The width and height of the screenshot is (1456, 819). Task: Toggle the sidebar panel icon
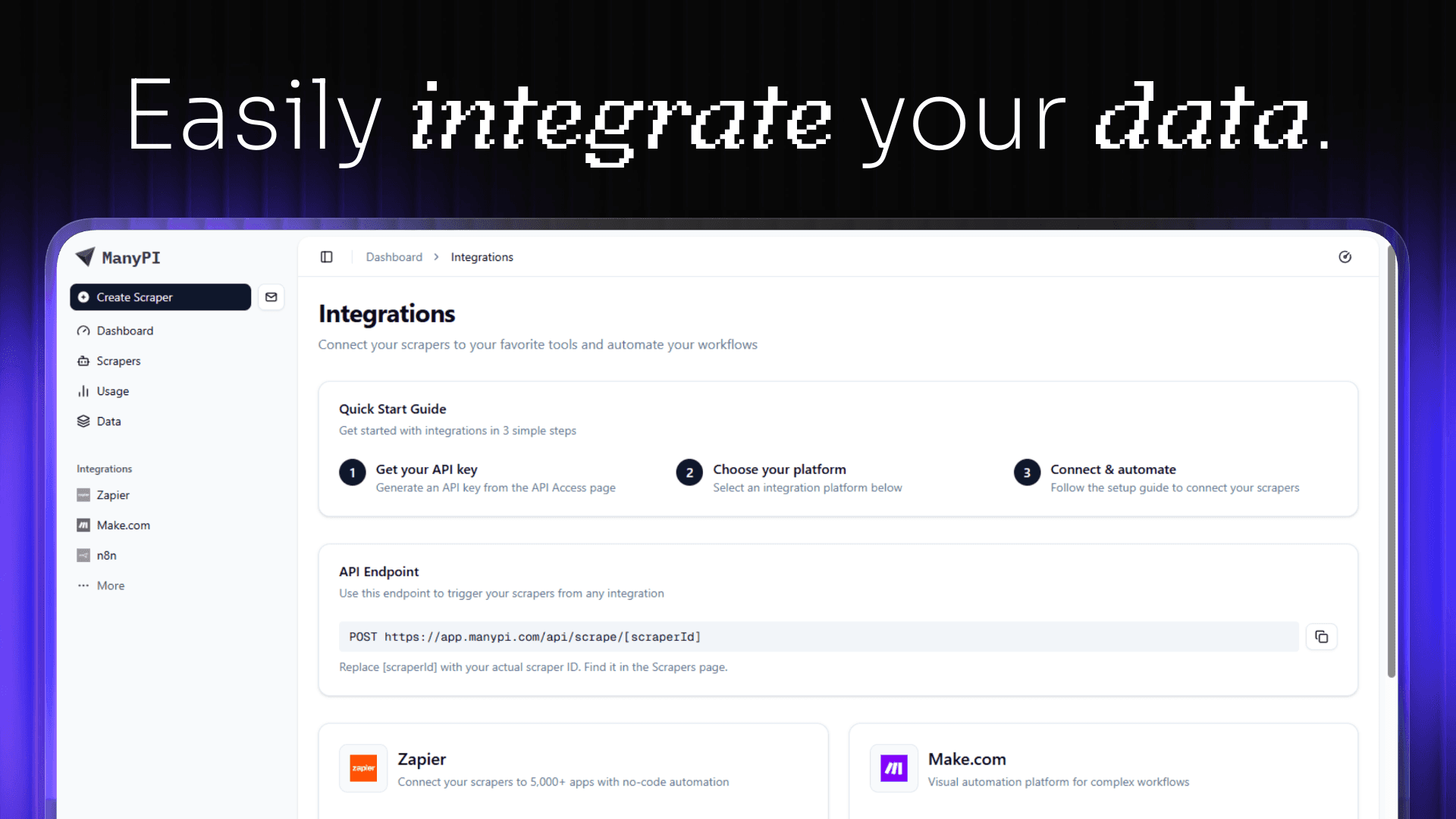327,257
